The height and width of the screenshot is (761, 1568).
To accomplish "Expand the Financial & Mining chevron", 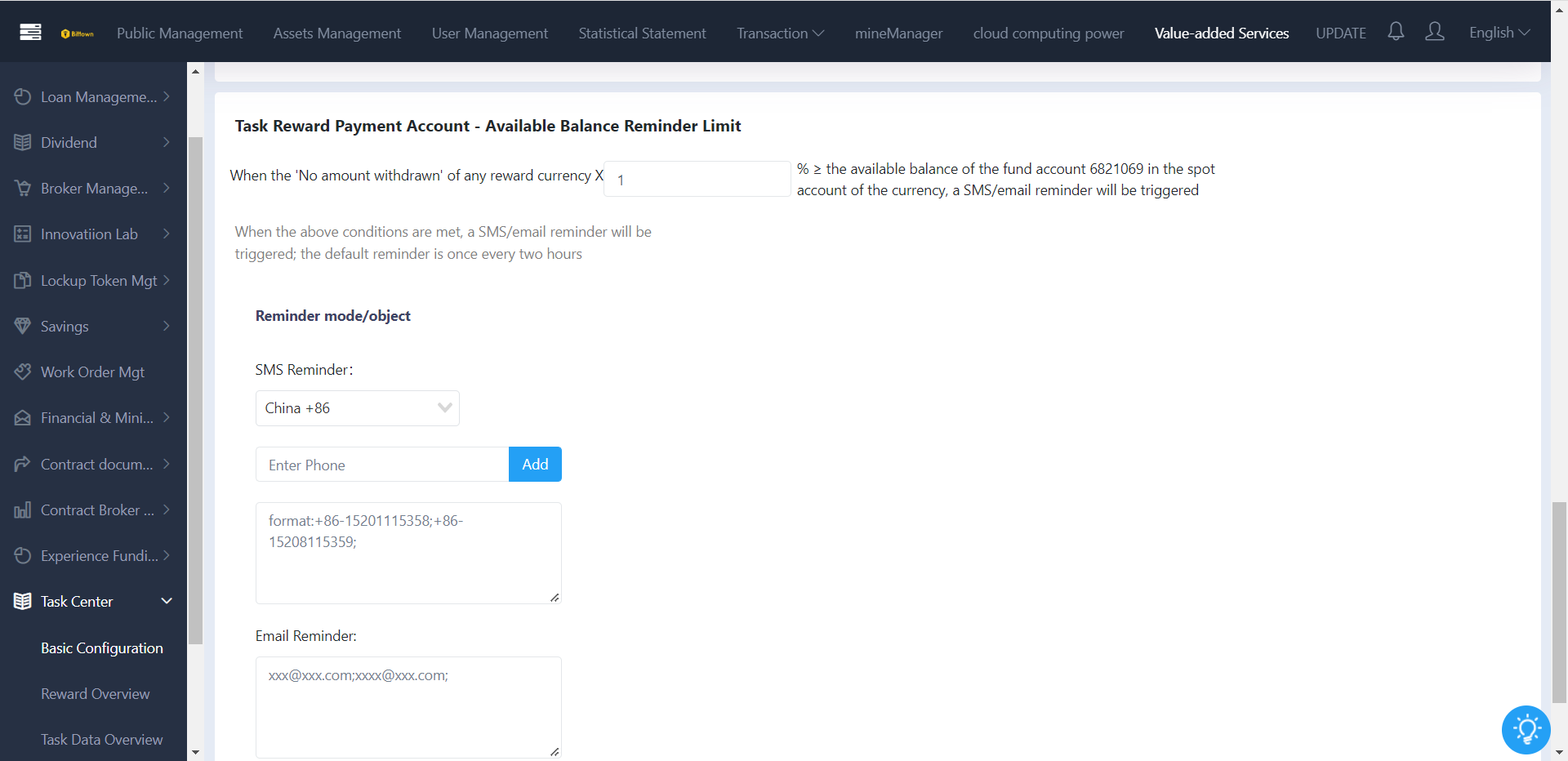I will 167,417.
